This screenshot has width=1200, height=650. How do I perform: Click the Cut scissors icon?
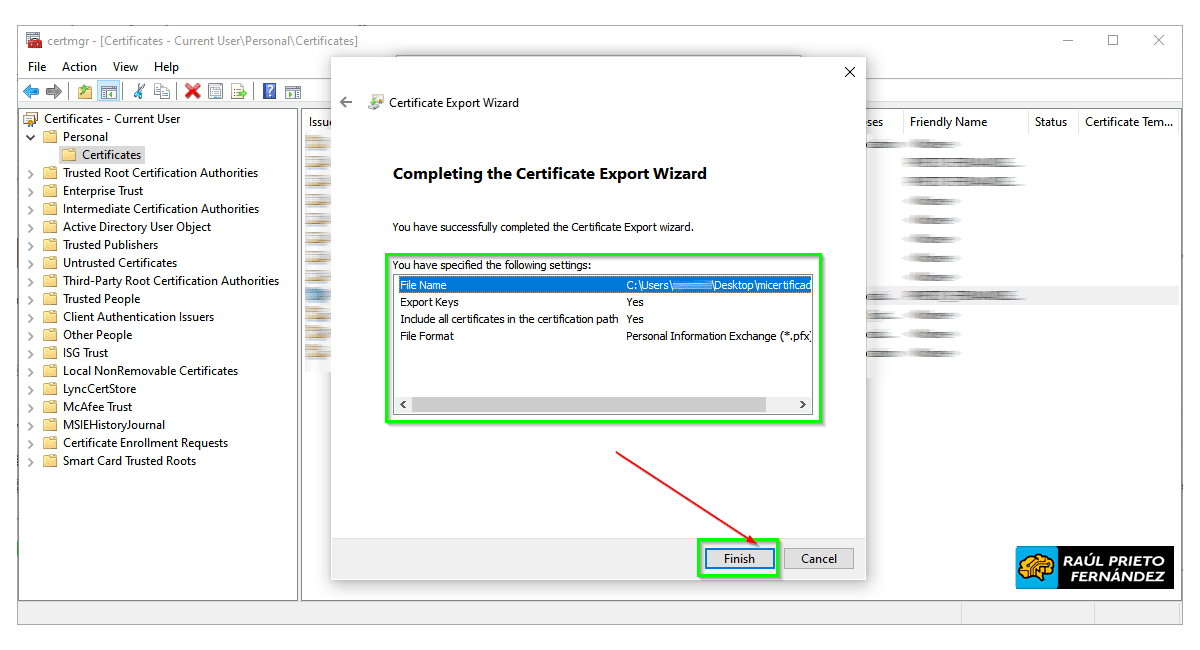pyautogui.click(x=139, y=92)
